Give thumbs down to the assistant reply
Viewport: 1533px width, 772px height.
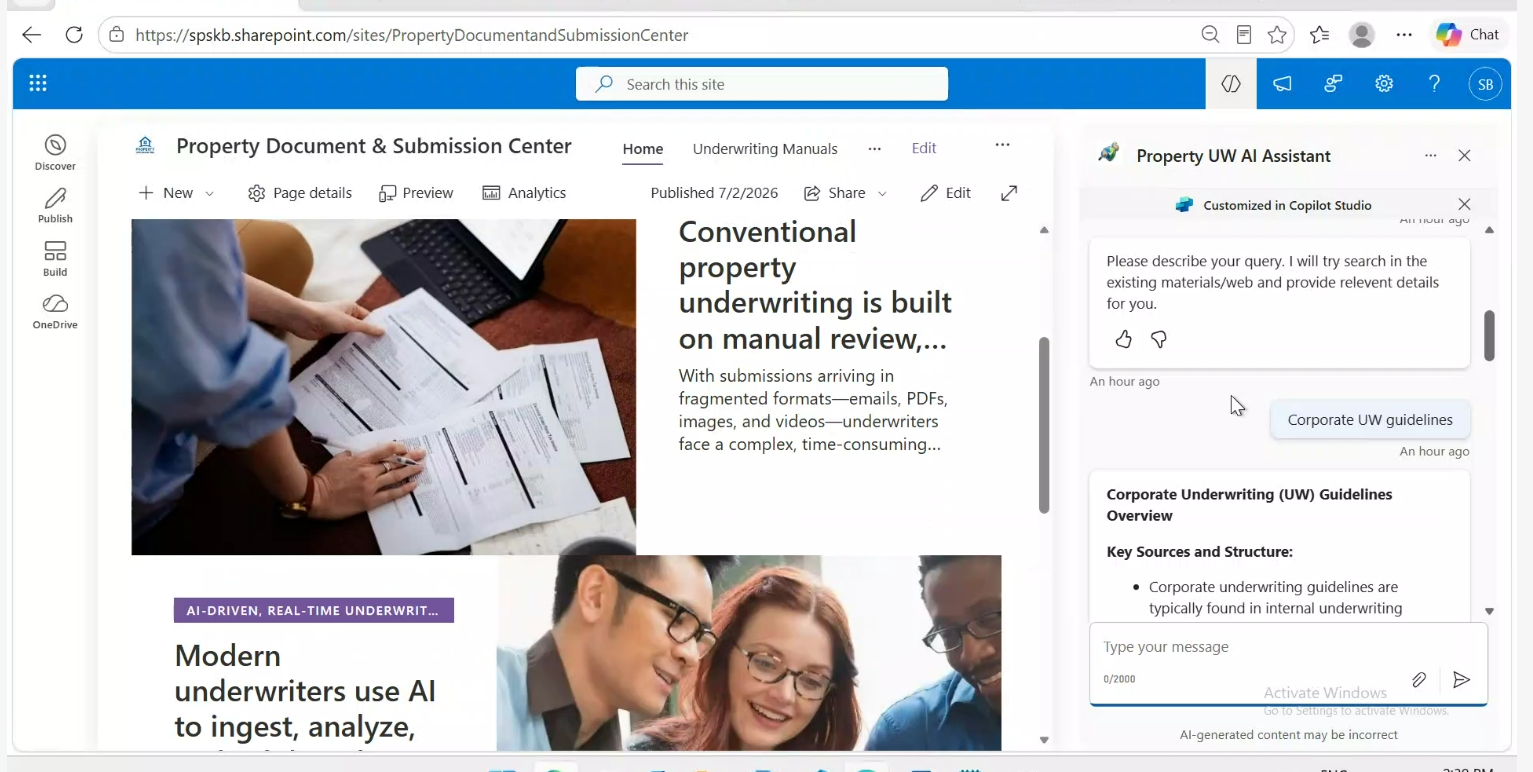tap(1159, 340)
